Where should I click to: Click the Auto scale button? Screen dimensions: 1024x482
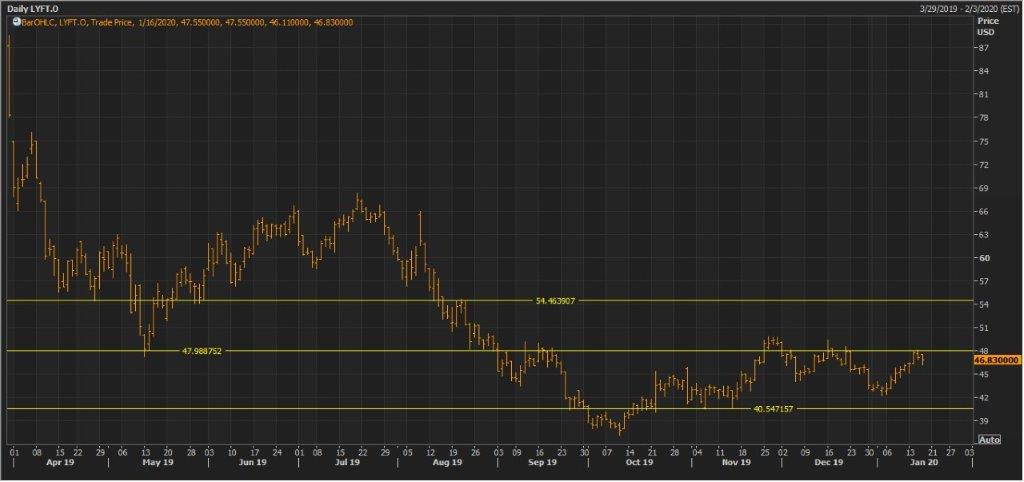(988, 439)
